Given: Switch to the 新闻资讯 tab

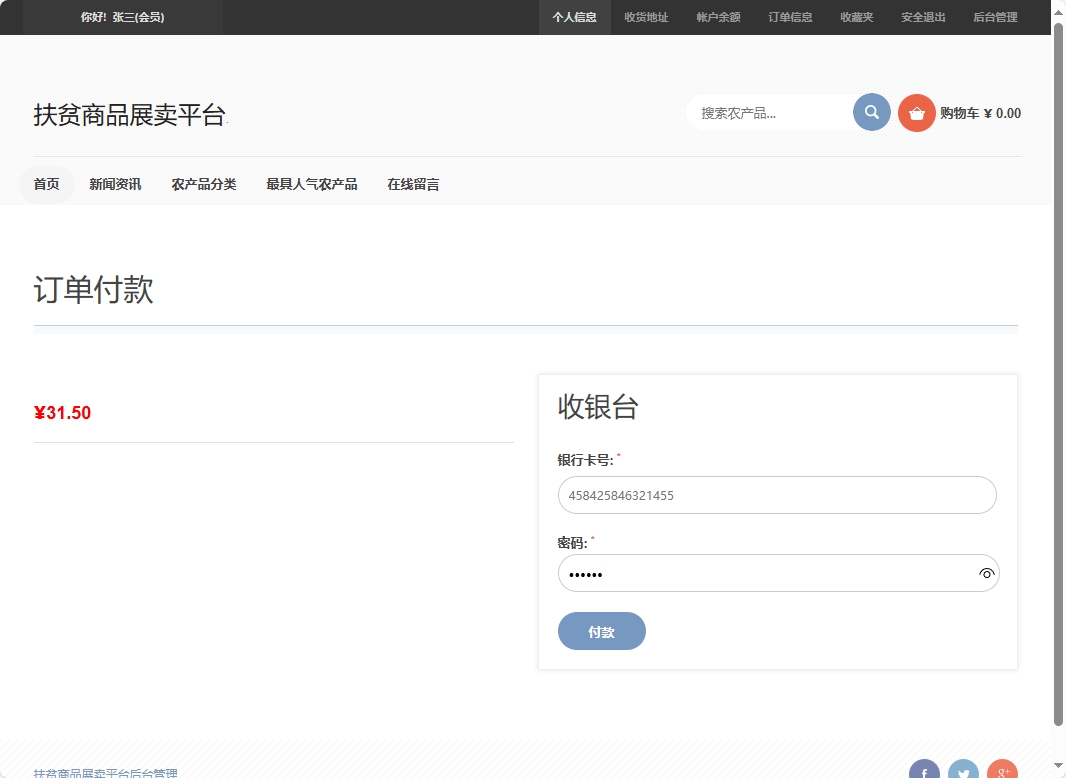Looking at the screenshot, I should click(115, 184).
